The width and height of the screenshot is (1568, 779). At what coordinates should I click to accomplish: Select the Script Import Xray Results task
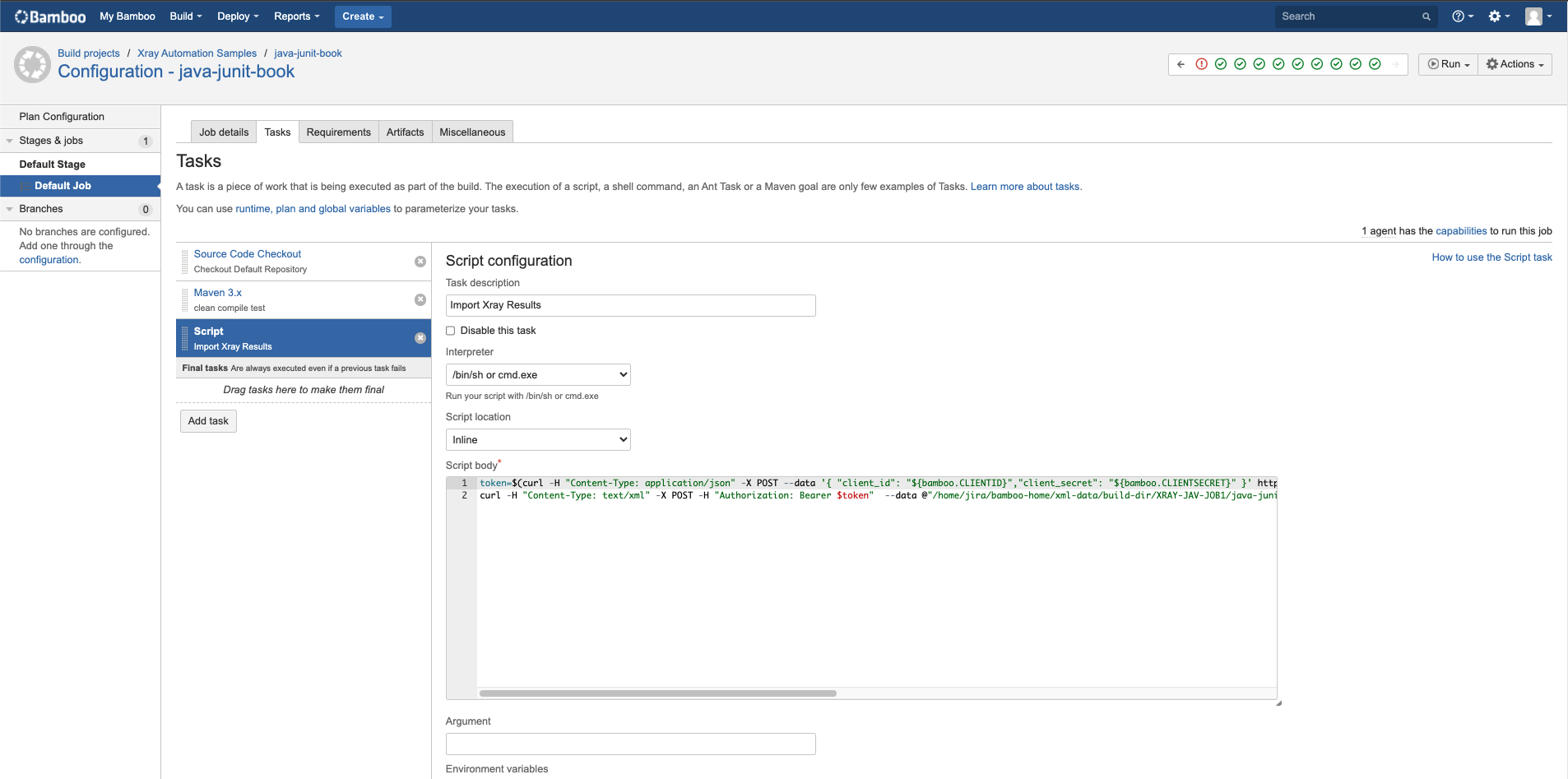click(x=304, y=338)
